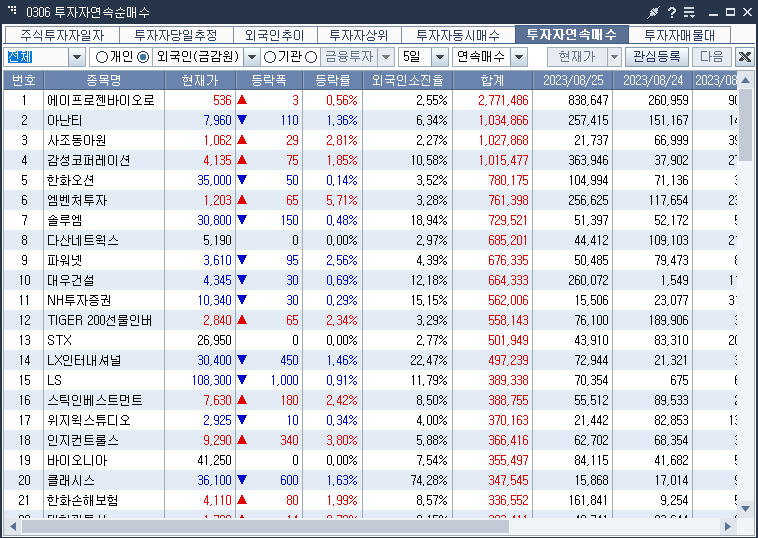The height and width of the screenshot is (538, 758).
Task: Select stock 파워넷
Action: [x=65, y=261]
